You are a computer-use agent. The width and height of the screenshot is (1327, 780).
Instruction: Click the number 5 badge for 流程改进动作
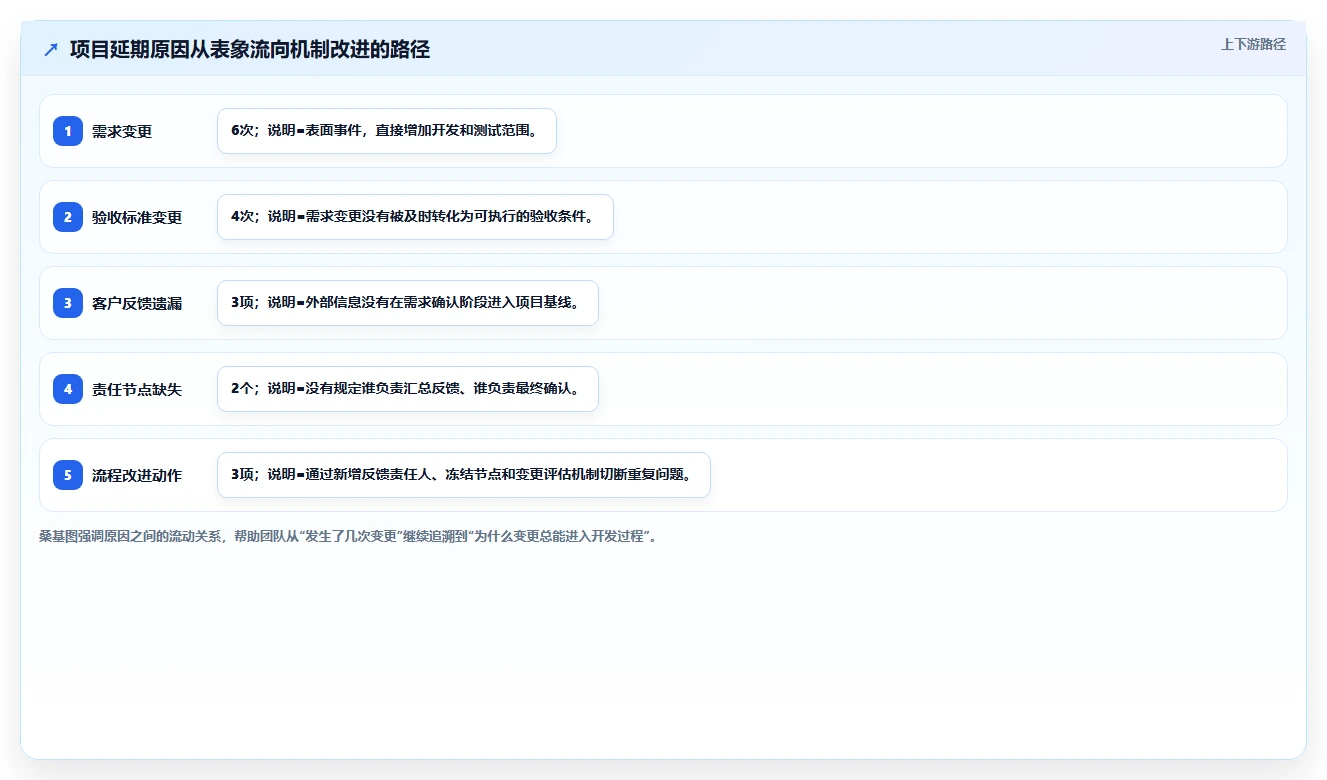(x=68, y=475)
